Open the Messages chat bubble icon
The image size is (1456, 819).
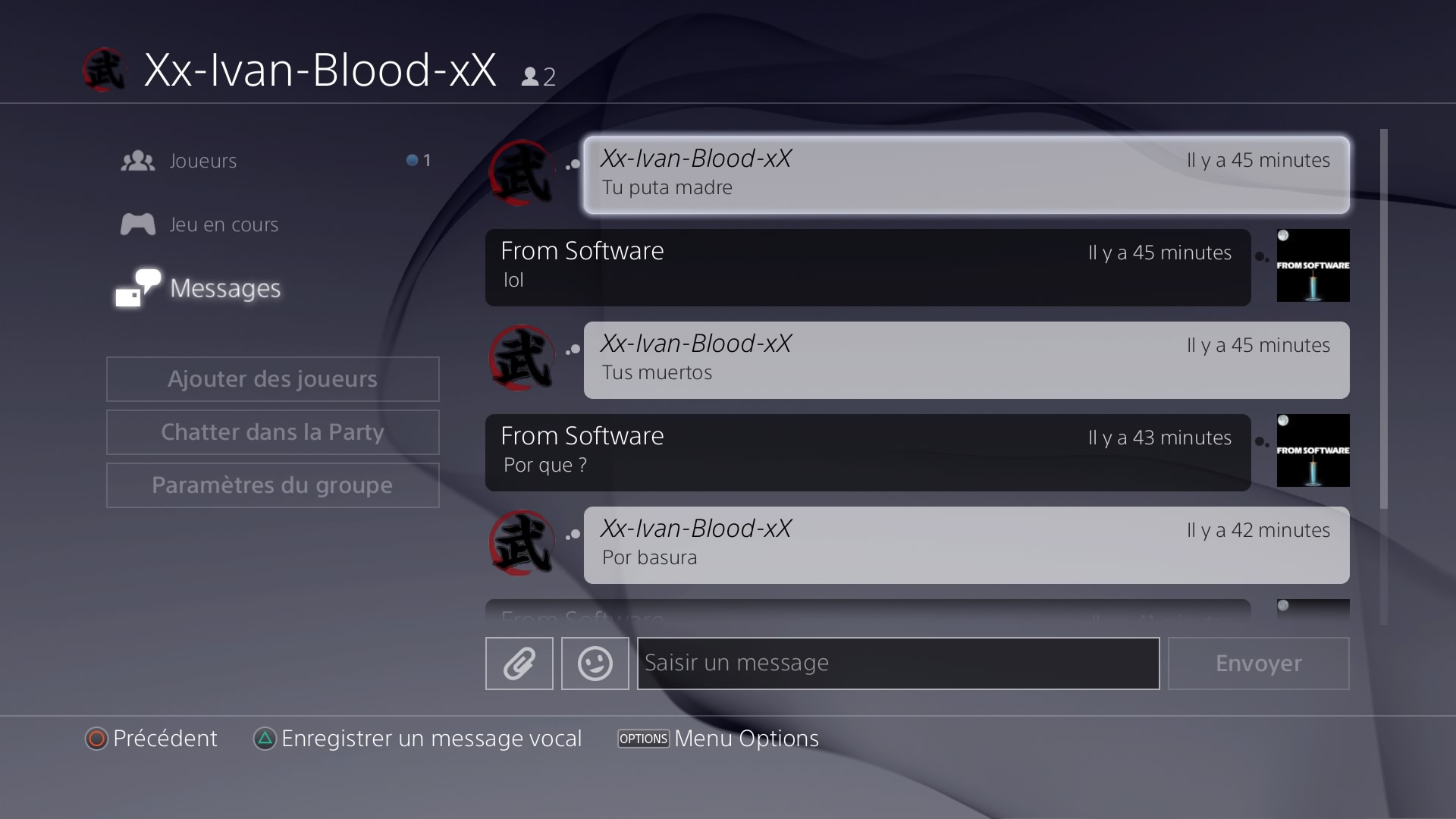[x=138, y=287]
